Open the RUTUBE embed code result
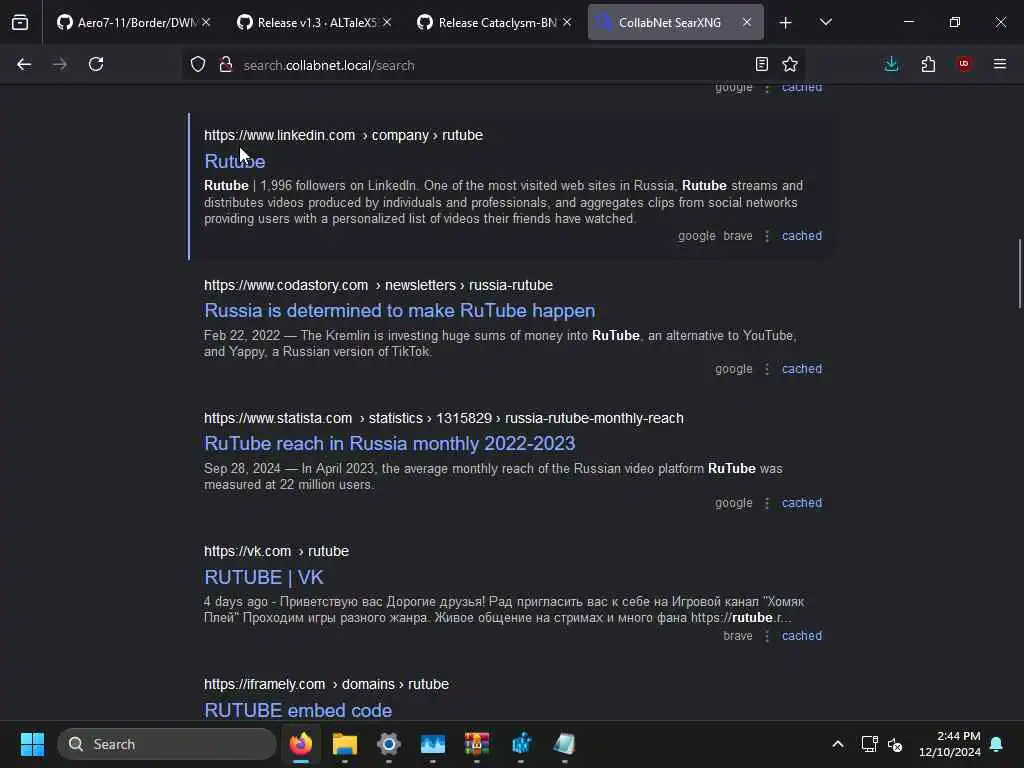This screenshot has width=1024, height=768. (298, 710)
